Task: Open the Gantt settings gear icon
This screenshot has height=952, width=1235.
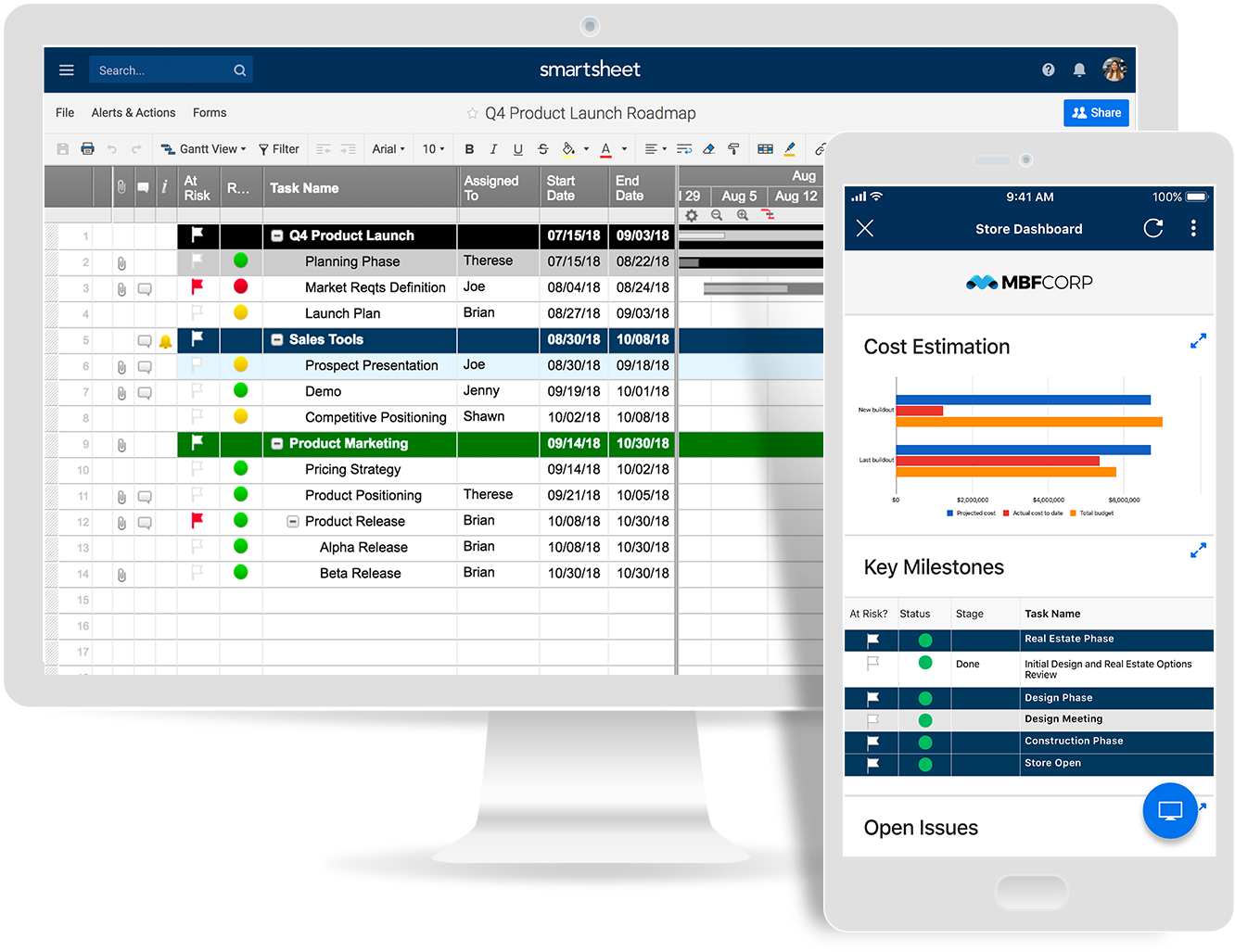Action: (x=691, y=215)
